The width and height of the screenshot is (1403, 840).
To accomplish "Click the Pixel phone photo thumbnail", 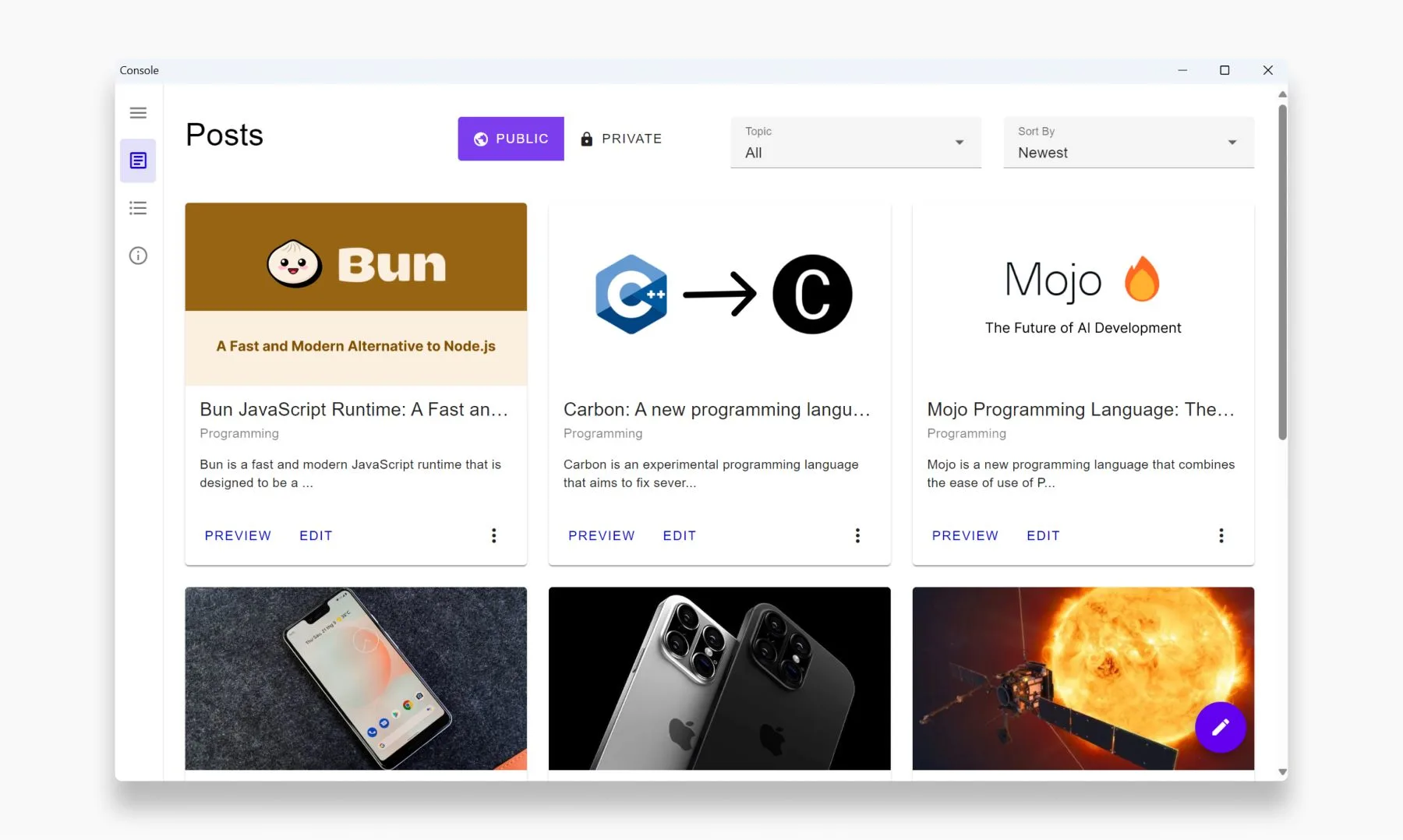I will coord(355,679).
